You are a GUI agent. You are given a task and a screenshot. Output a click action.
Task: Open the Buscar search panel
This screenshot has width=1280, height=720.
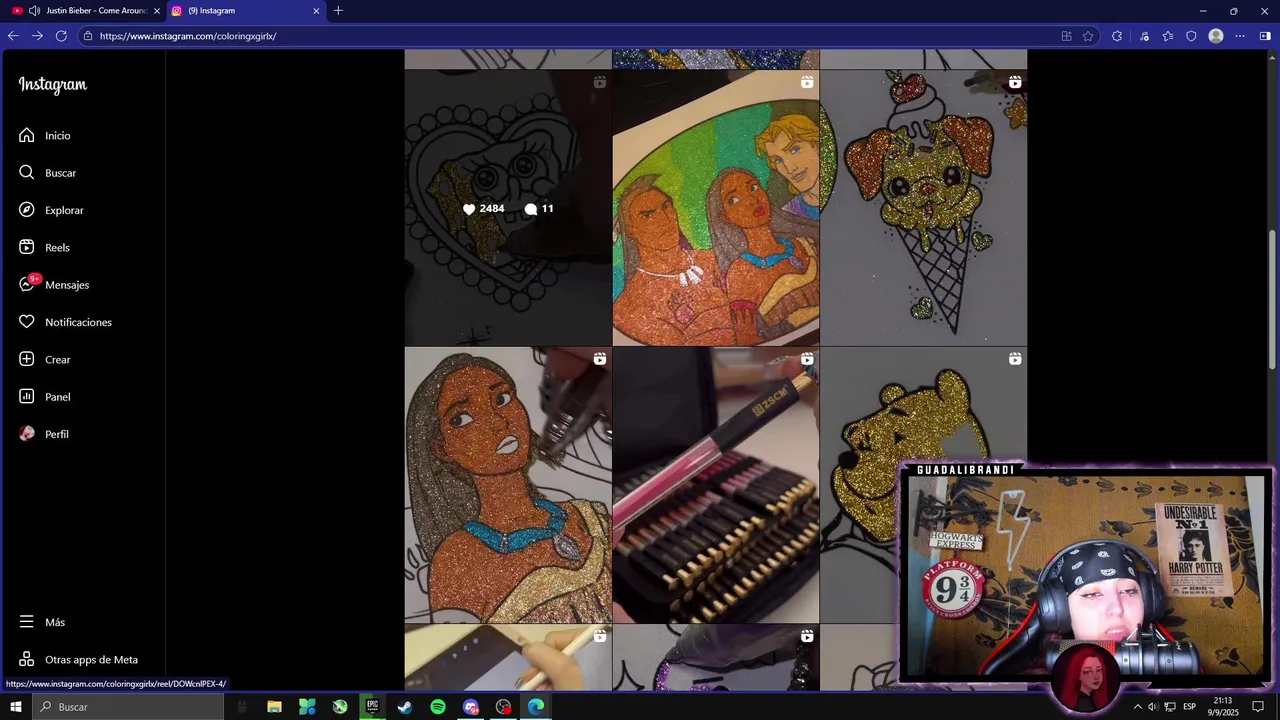tap(47, 173)
